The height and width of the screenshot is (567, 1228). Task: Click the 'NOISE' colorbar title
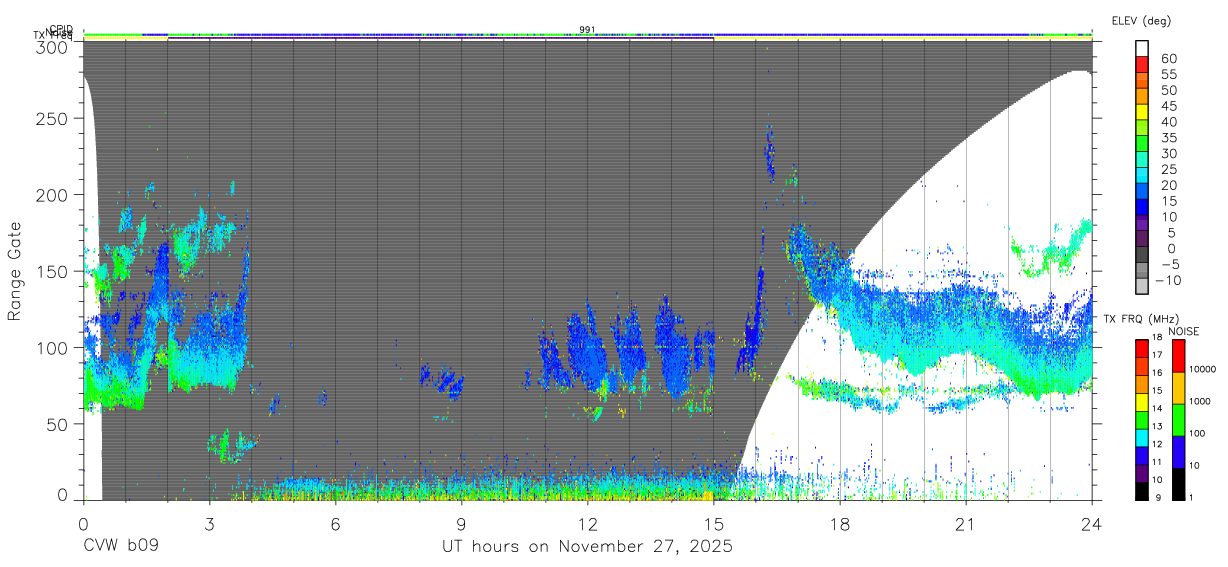[1183, 330]
